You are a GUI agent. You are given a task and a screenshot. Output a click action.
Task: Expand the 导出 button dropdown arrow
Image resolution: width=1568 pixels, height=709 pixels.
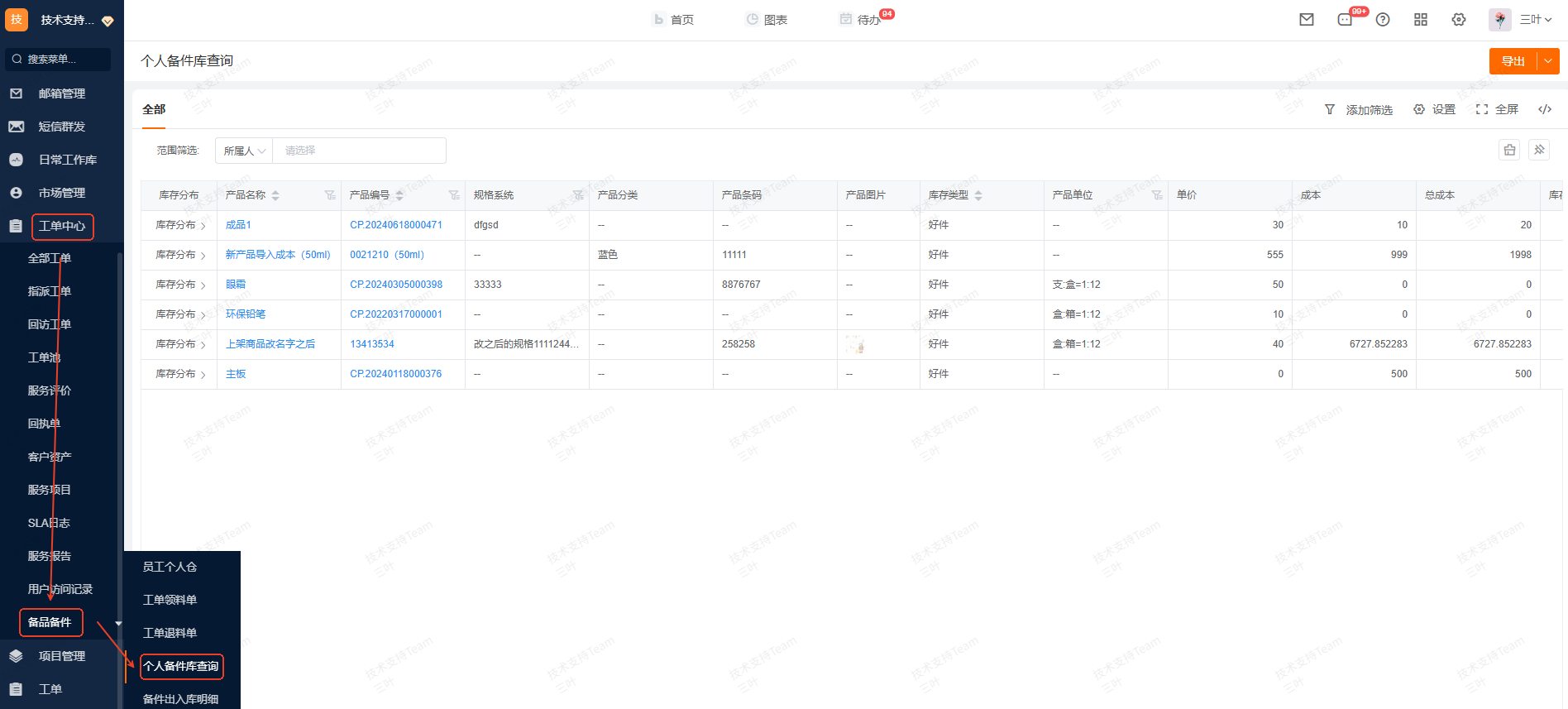(1548, 61)
